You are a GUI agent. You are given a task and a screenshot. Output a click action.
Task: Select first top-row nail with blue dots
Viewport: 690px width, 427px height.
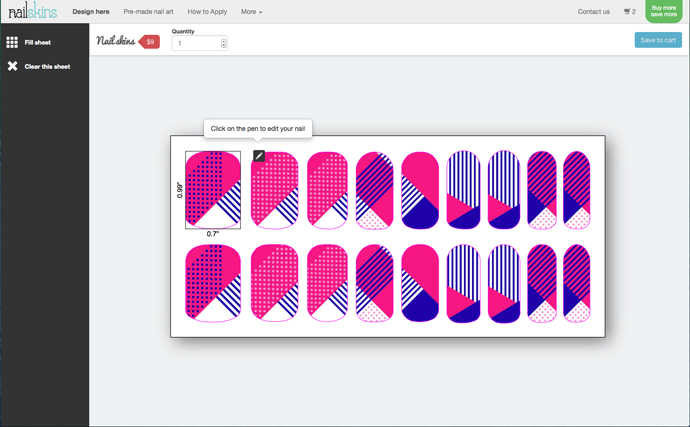(213, 190)
